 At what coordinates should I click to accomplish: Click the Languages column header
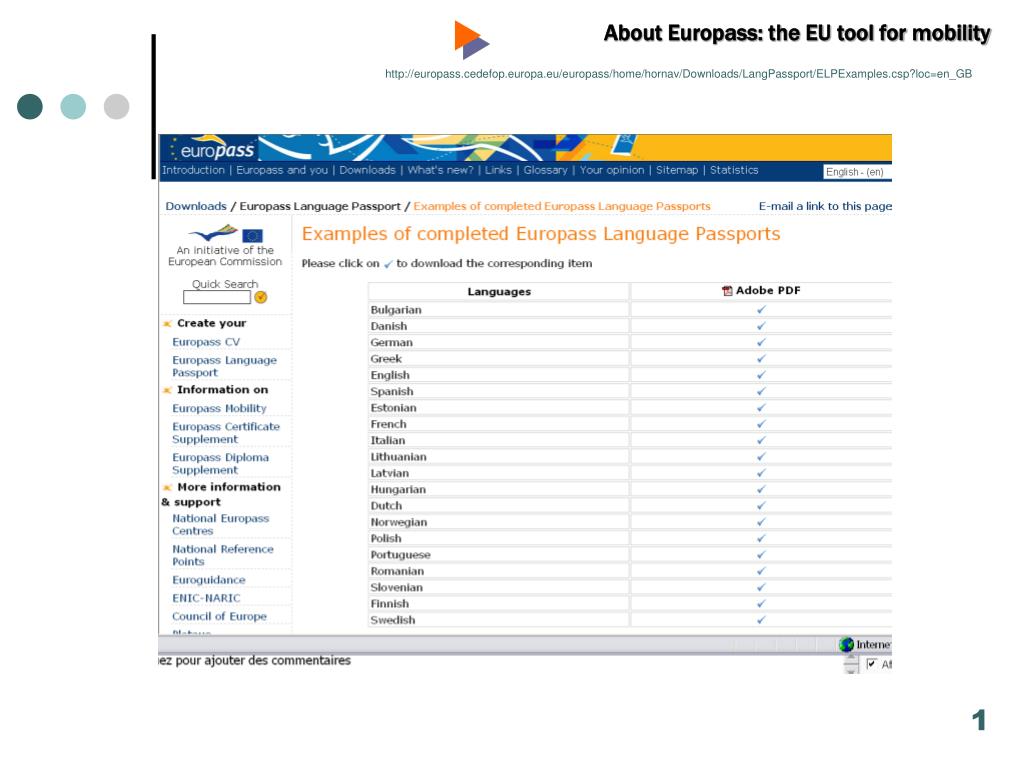(499, 291)
